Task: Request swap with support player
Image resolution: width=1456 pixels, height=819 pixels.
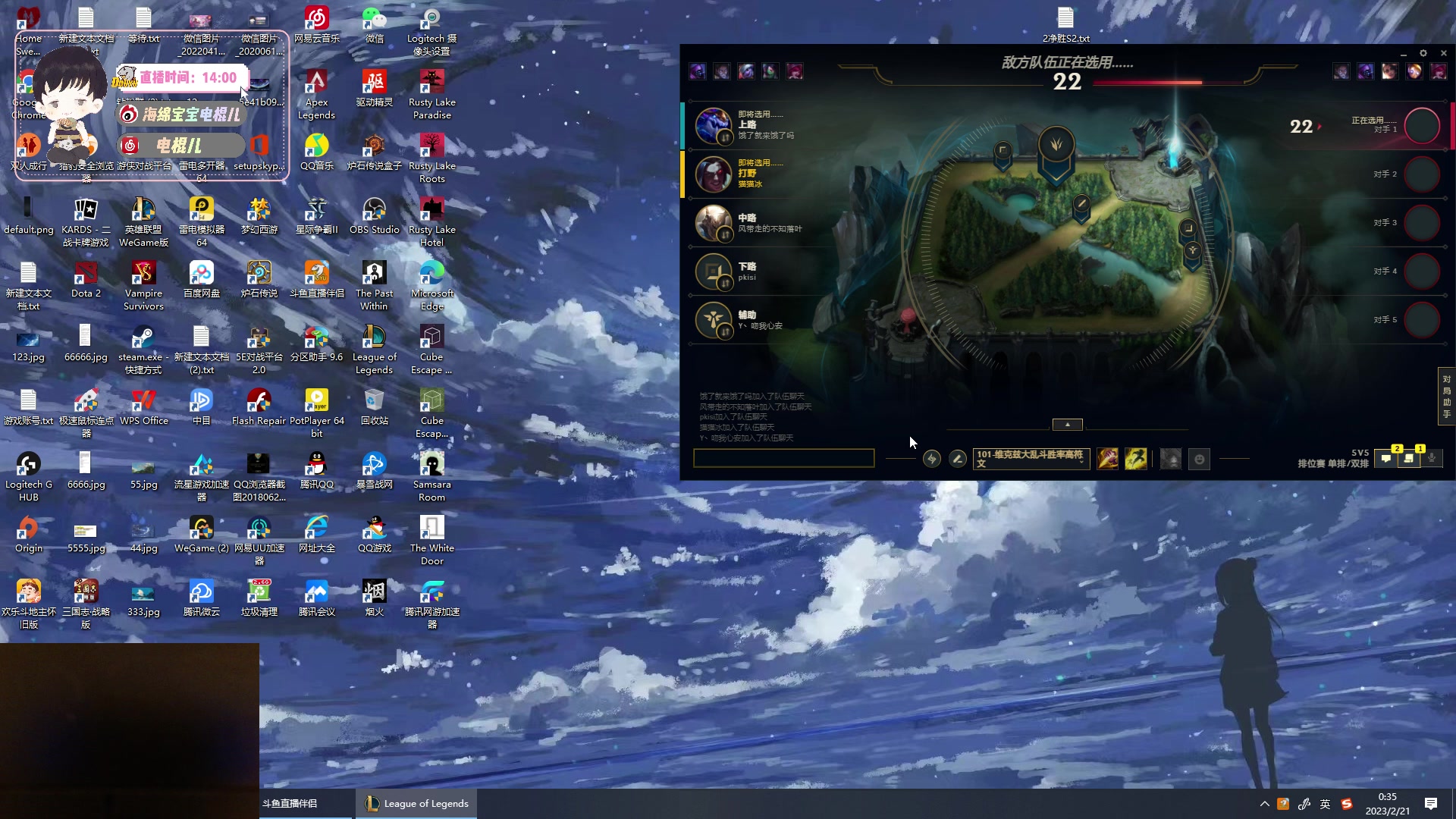Action: click(725, 331)
